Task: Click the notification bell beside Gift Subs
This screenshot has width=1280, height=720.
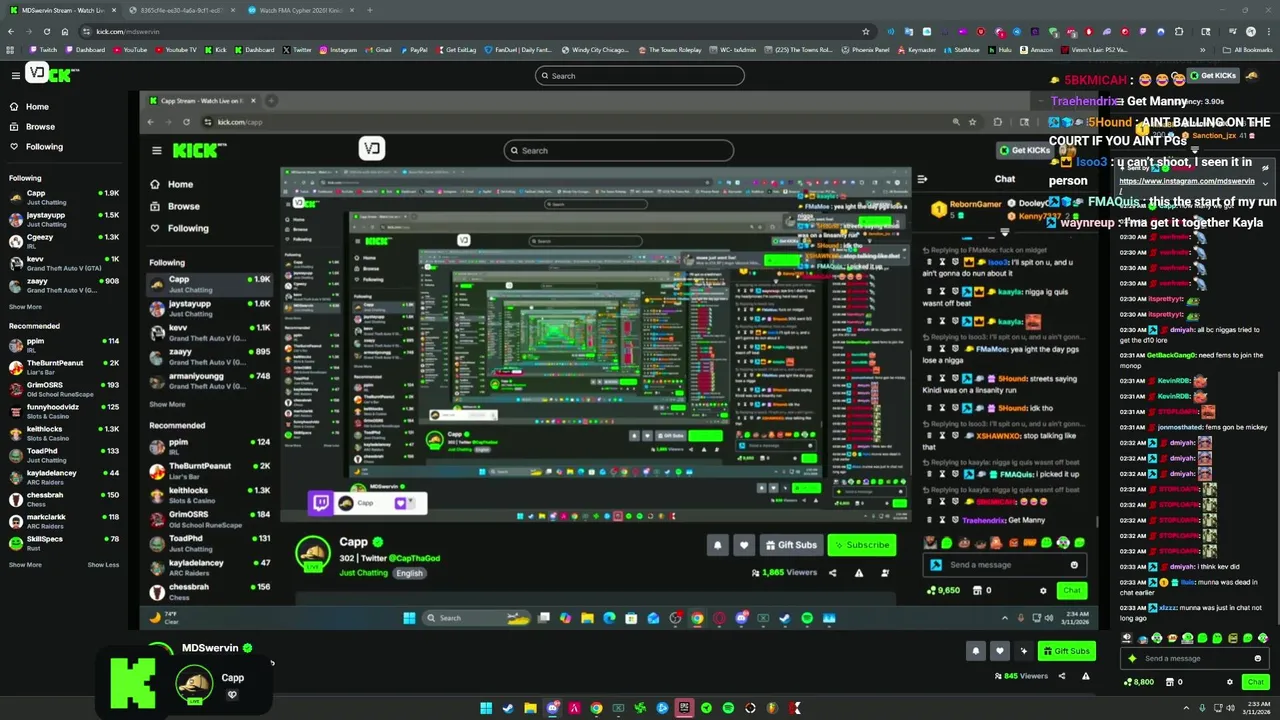Action: click(x=976, y=651)
